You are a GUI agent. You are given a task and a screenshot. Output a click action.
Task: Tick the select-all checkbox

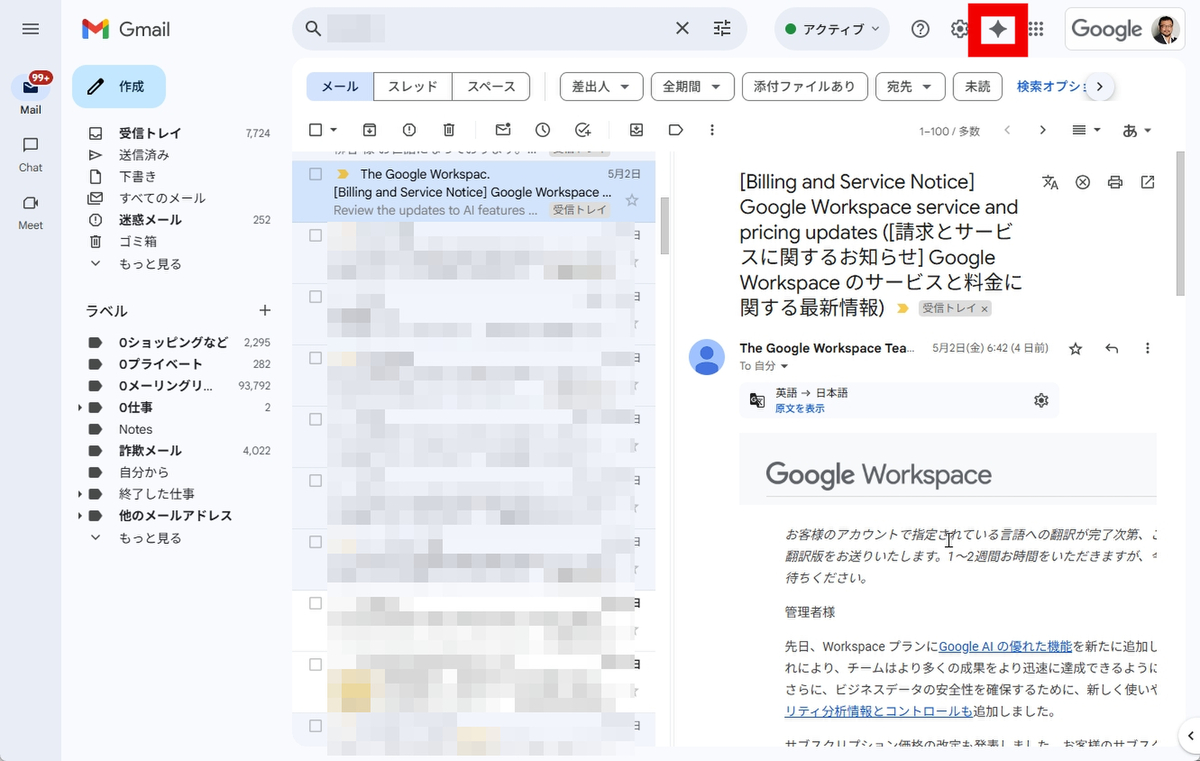point(316,130)
